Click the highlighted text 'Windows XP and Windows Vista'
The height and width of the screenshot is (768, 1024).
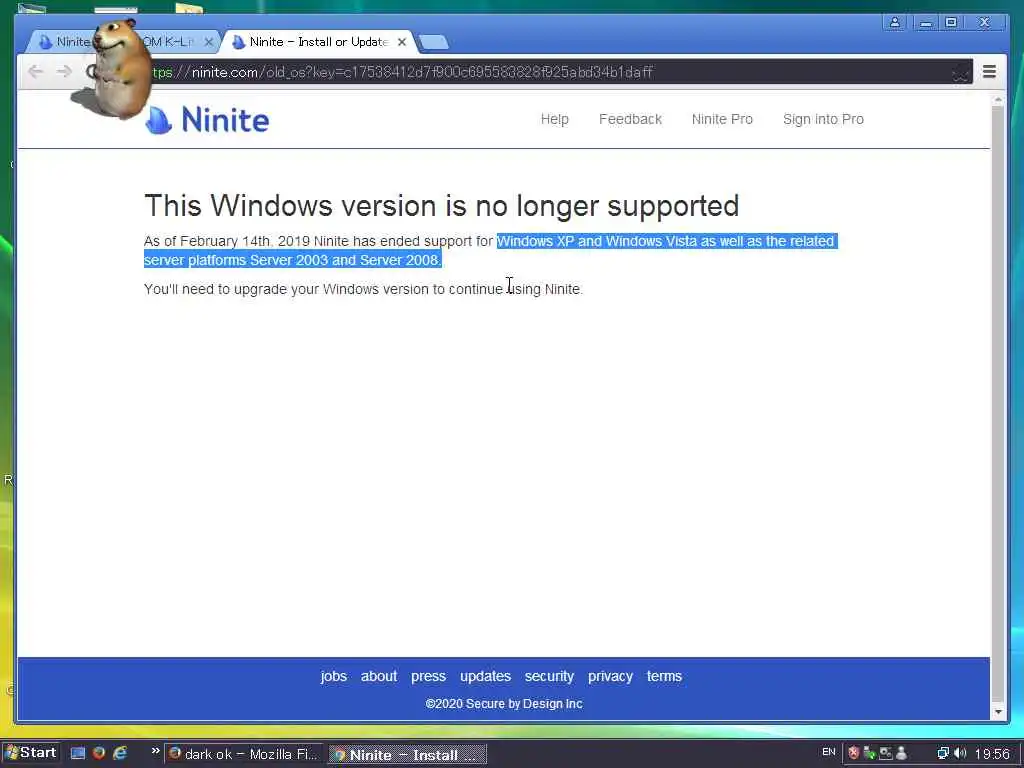(597, 241)
